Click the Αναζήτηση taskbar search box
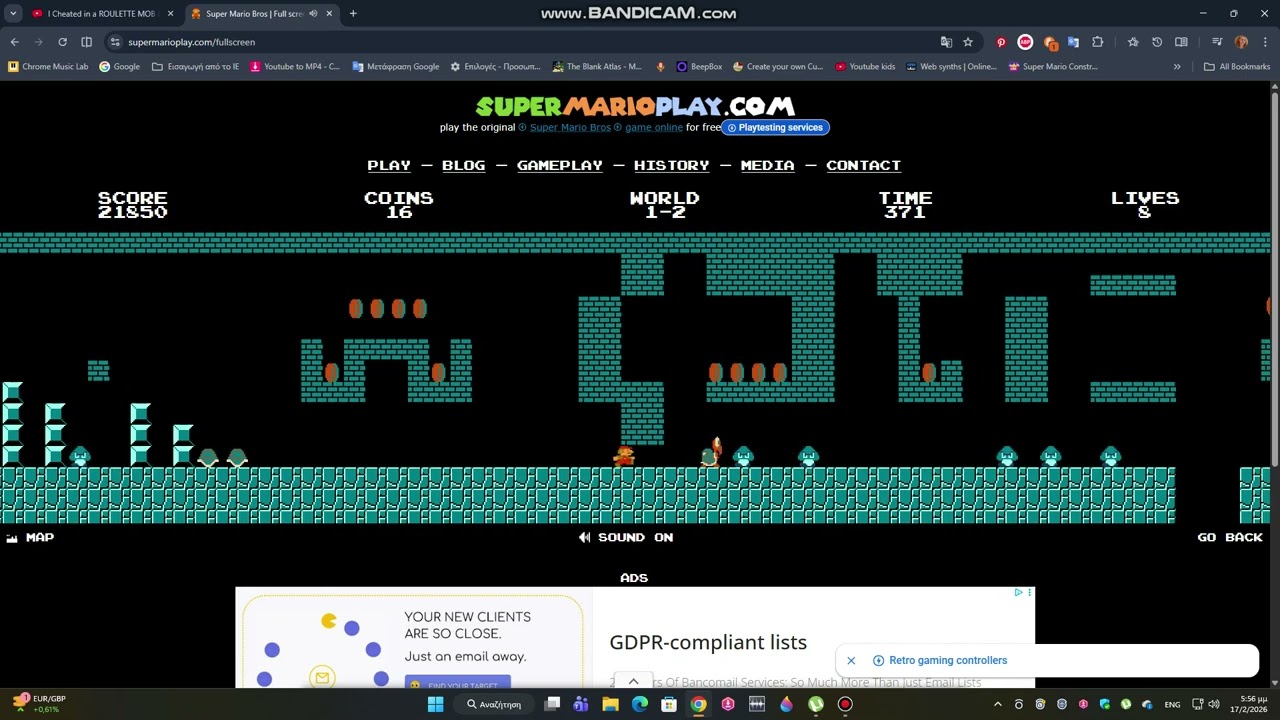This screenshot has height=720, width=1280. 495,704
